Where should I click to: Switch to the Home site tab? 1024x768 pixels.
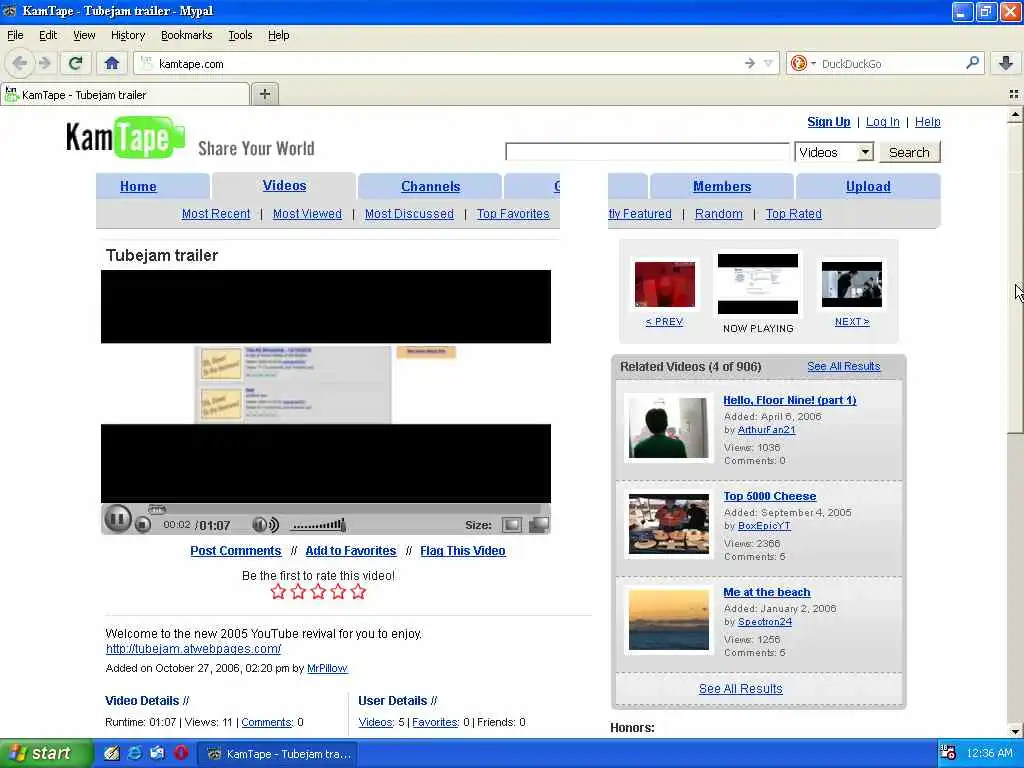pos(138,187)
